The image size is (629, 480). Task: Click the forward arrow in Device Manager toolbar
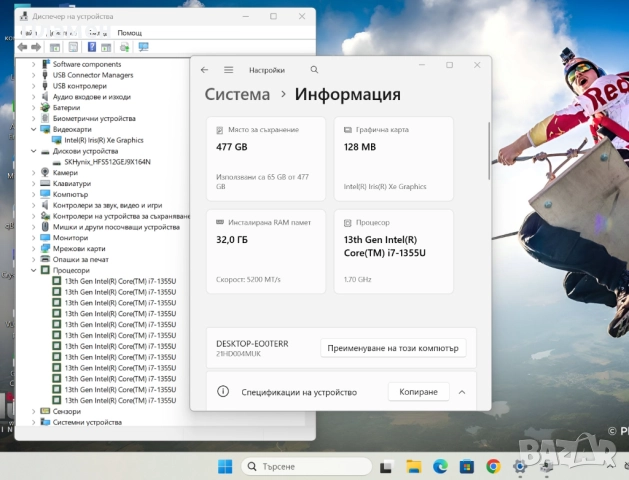click(x=36, y=47)
